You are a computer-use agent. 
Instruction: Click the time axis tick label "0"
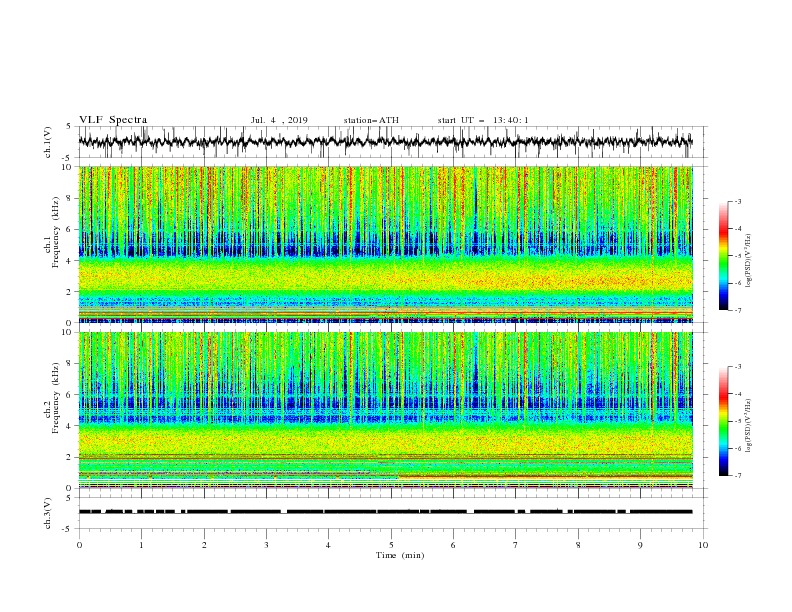(x=79, y=545)
